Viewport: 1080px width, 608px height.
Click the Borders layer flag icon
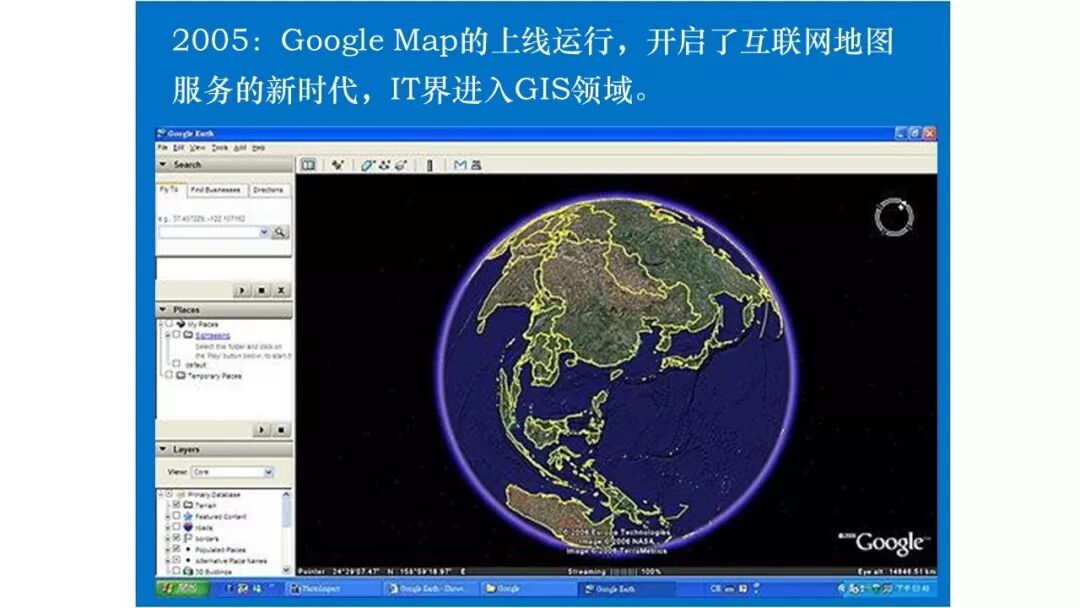click(188, 538)
